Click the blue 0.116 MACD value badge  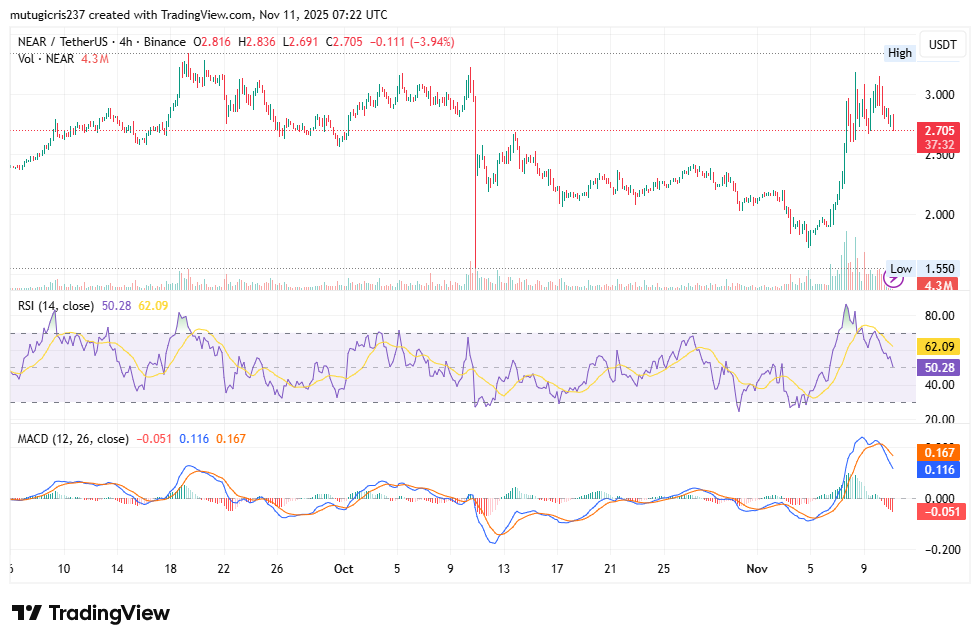(x=940, y=470)
